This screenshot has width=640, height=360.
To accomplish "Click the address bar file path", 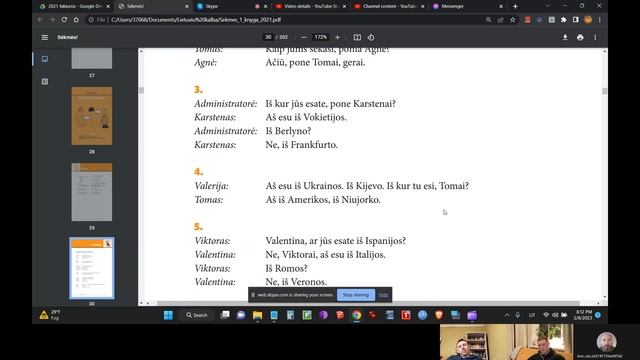I will click(196, 20).
